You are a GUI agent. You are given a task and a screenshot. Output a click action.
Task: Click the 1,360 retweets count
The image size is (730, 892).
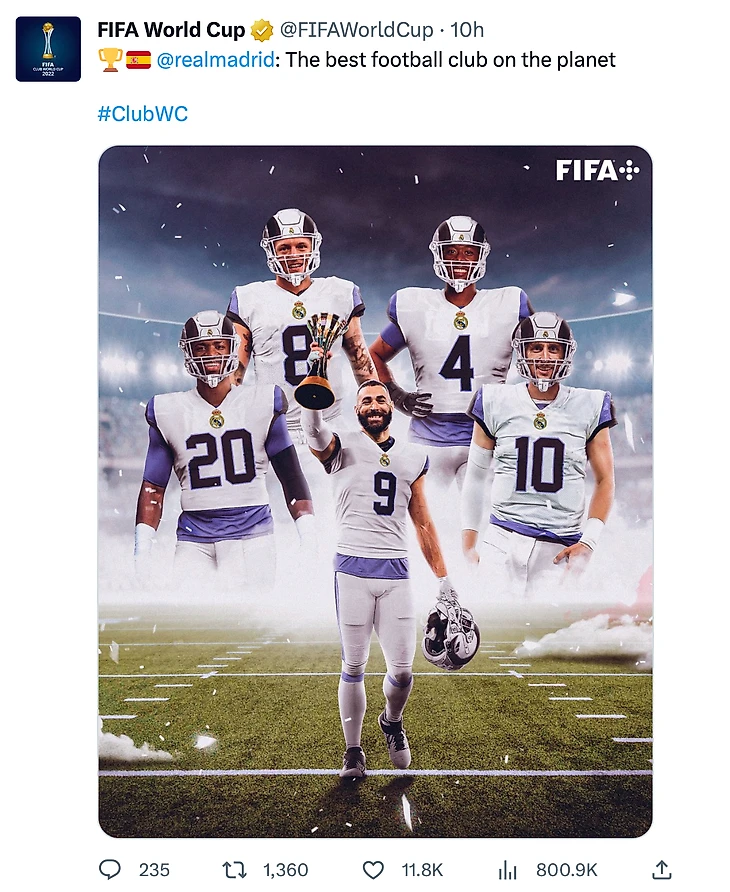point(286,870)
